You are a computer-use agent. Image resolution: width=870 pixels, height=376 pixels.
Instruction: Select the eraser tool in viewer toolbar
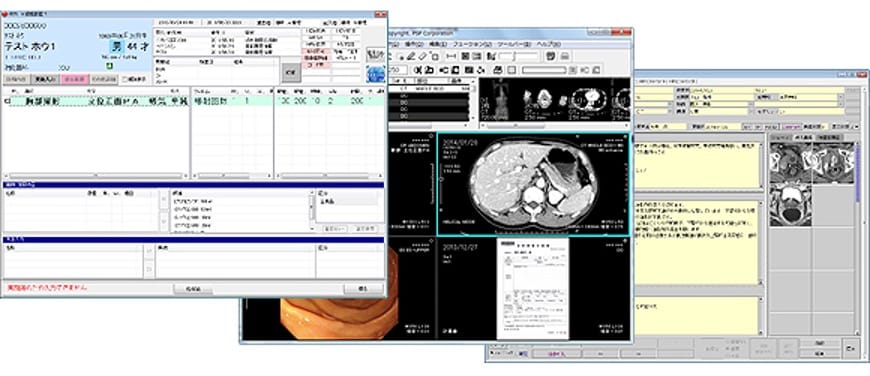coord(422,57)
